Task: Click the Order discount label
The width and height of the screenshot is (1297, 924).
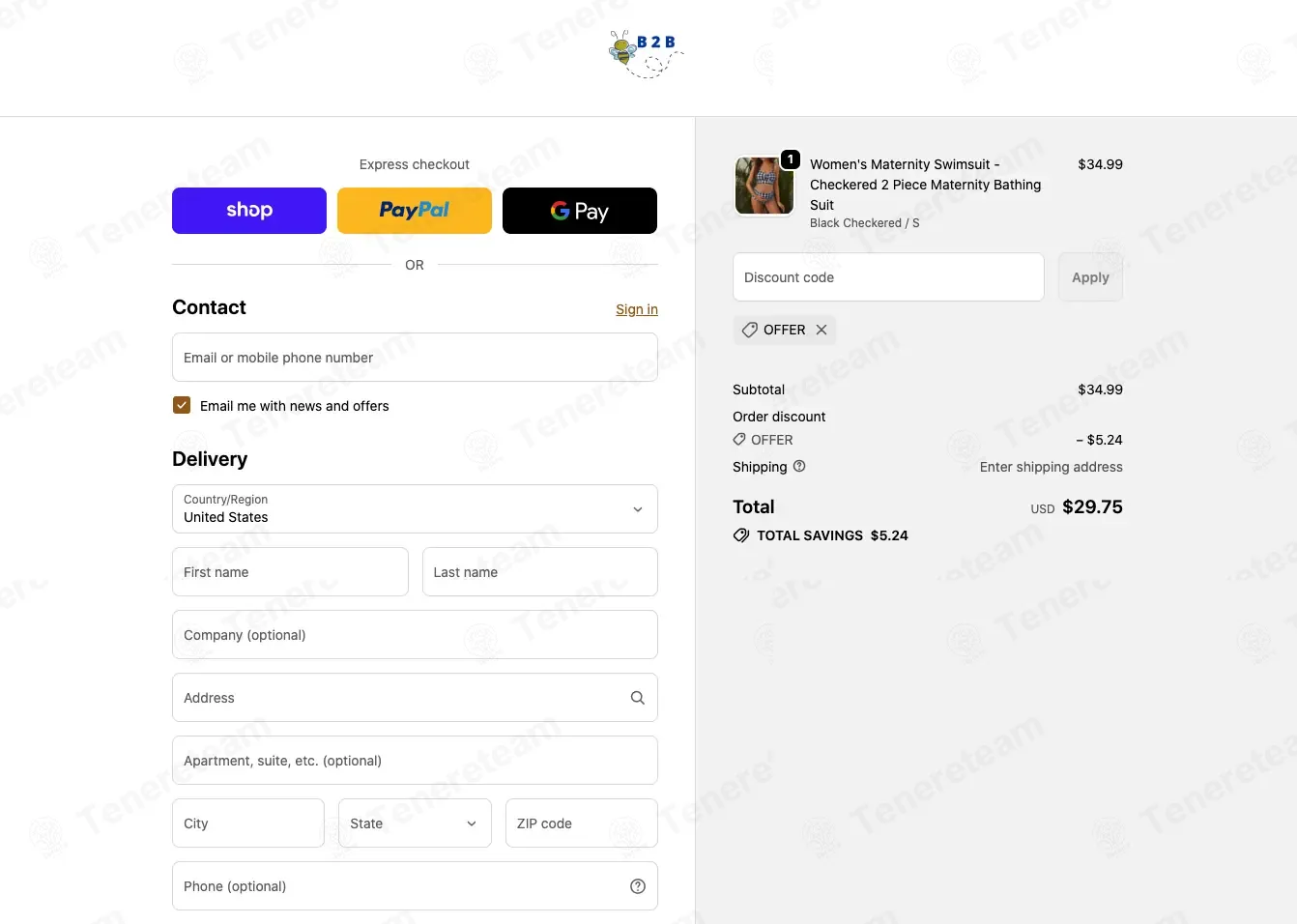Action: 779,417
